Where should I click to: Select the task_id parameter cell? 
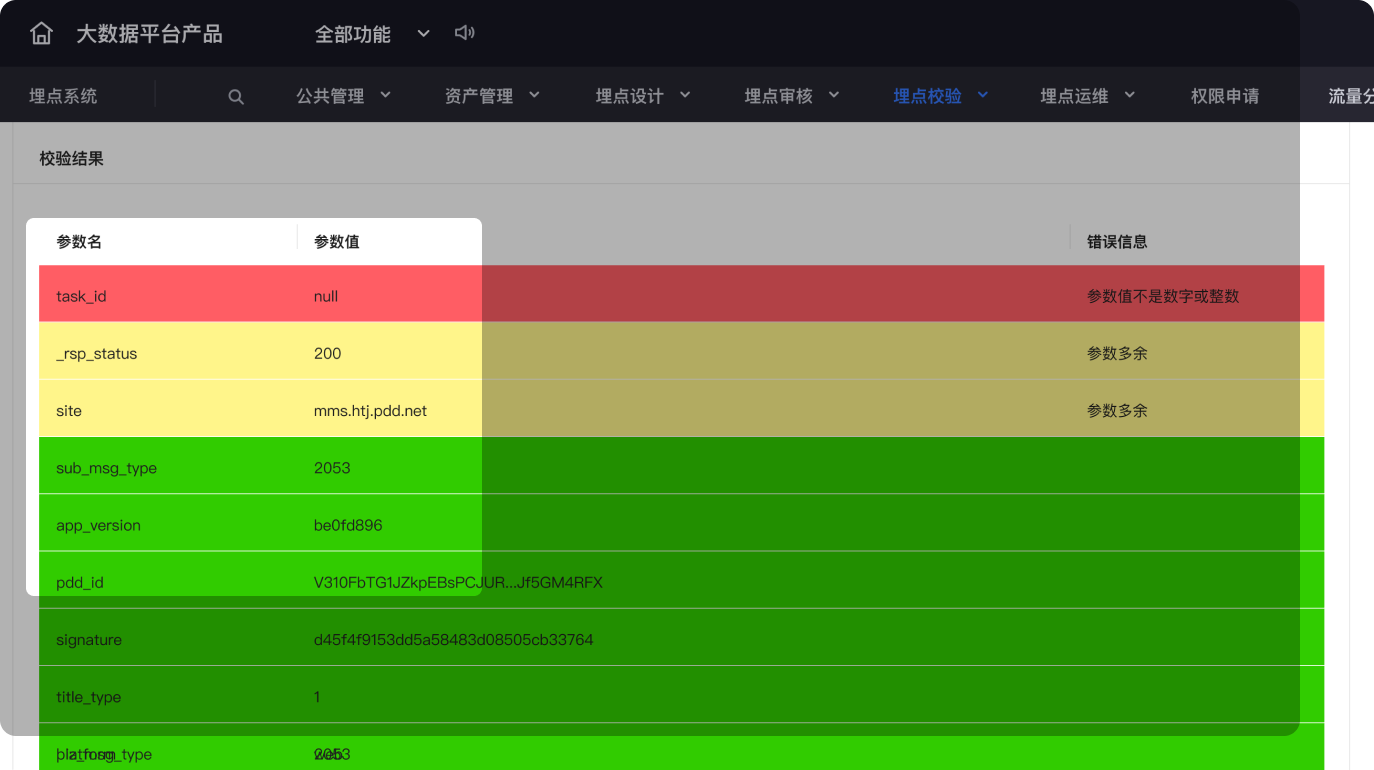81,297
